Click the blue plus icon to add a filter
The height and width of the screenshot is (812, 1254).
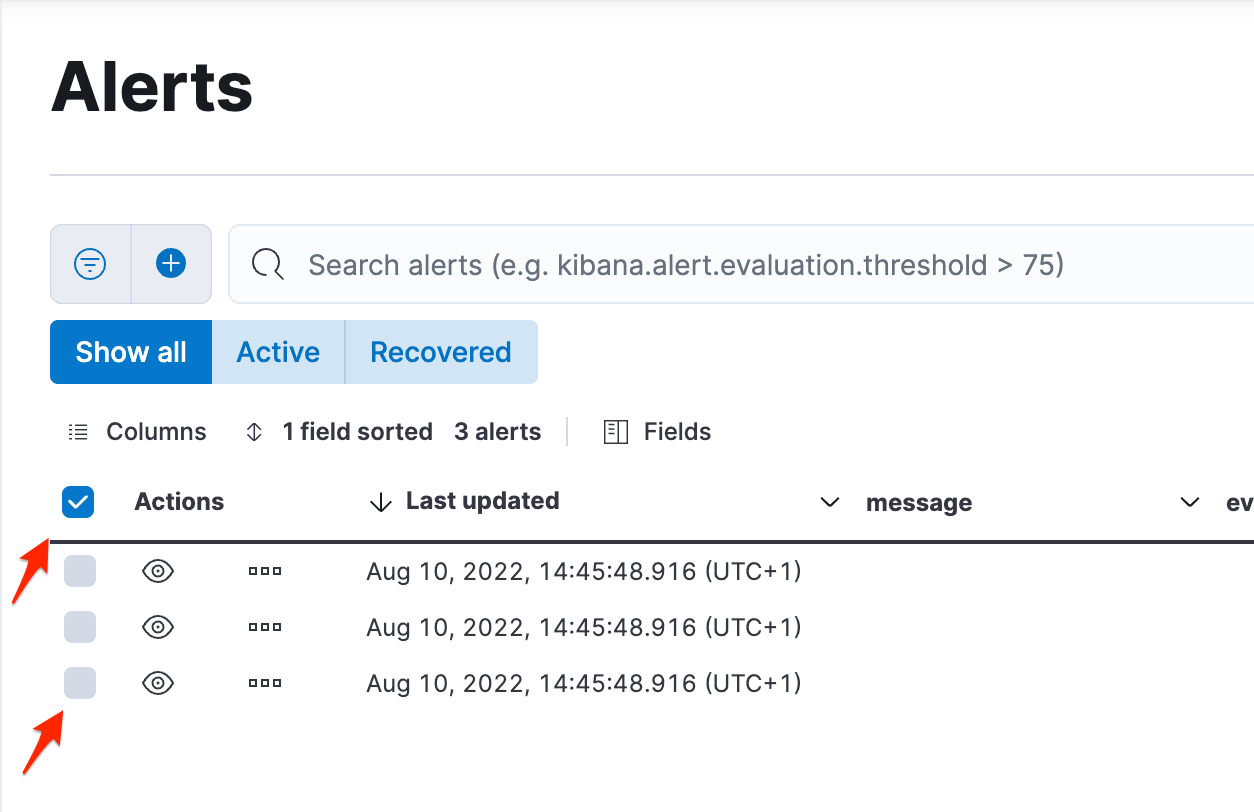pos(171,264)
